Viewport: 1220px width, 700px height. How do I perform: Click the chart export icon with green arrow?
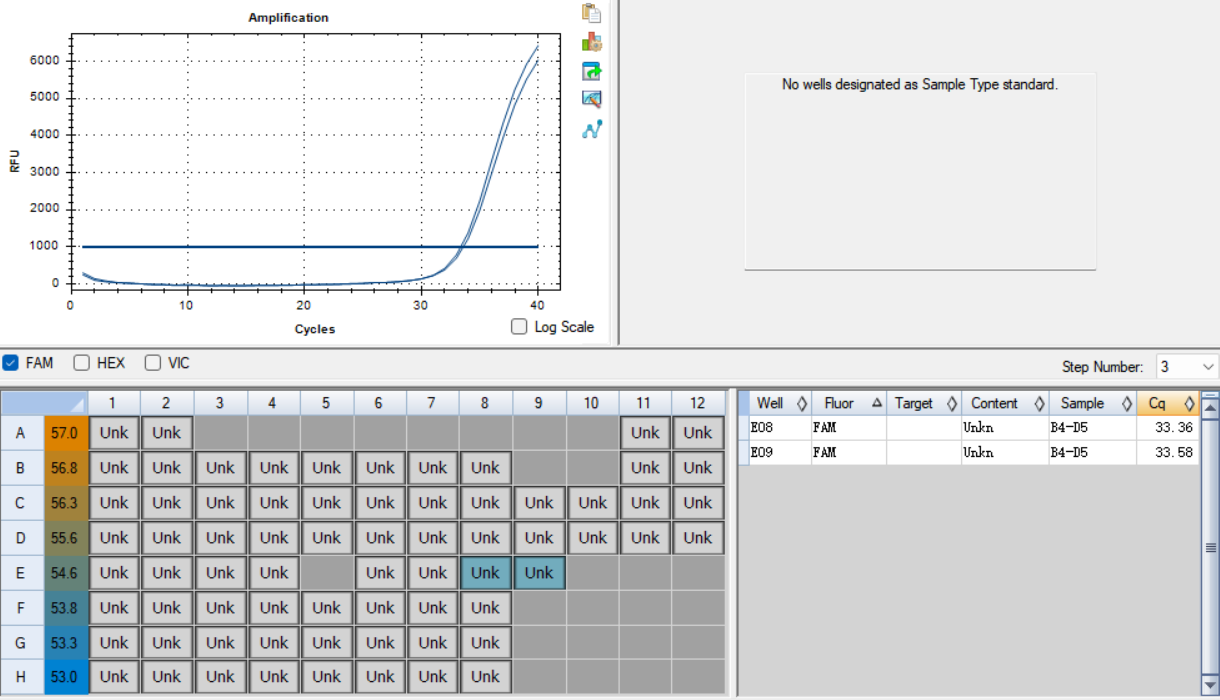592,71
